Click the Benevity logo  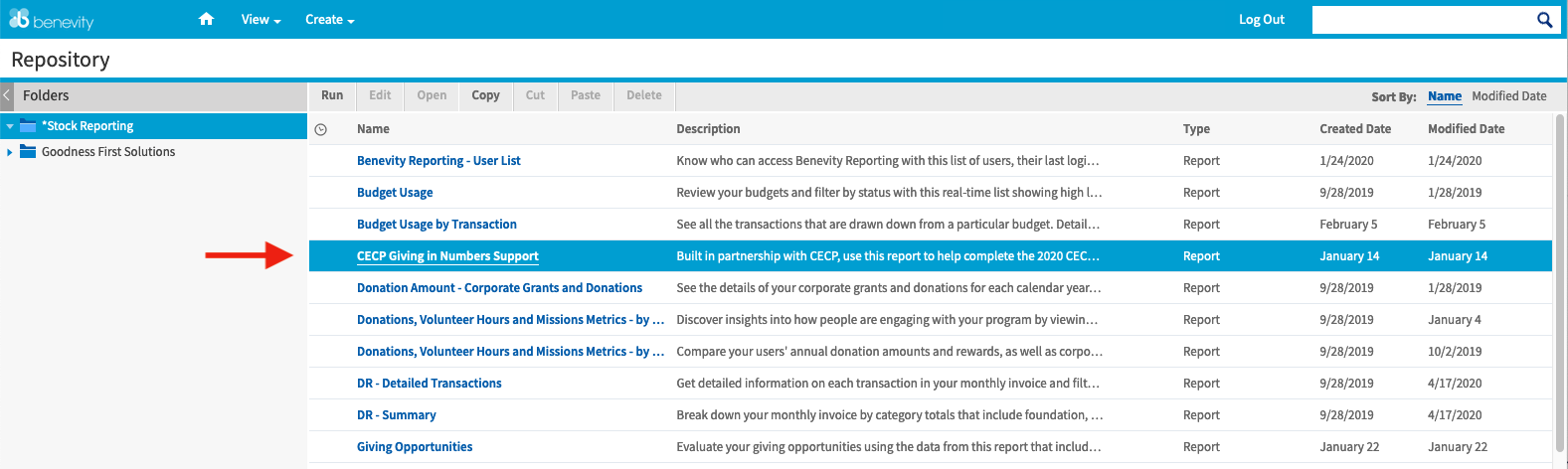click(51, 19)
